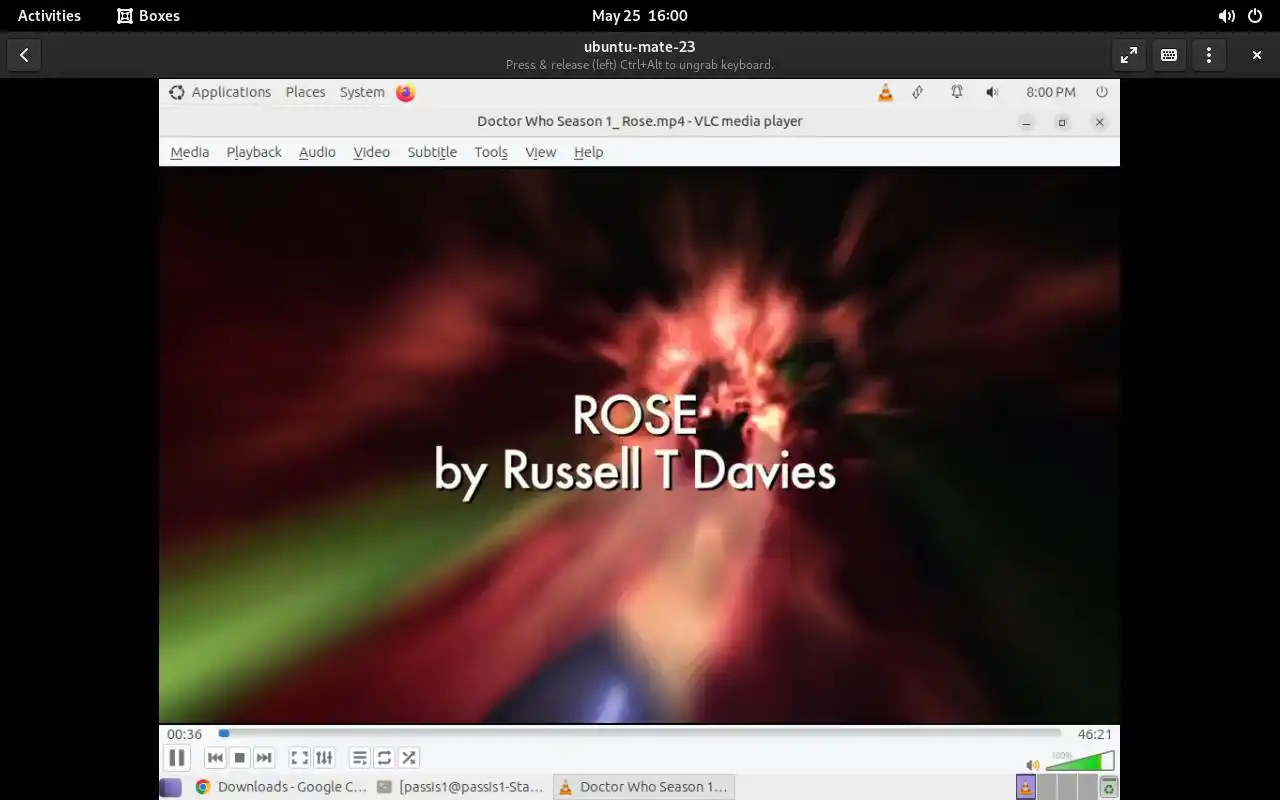Open GNOME system volume indicator
The width and height of the screenshot is (1280, 800).
pos(1226,15)
